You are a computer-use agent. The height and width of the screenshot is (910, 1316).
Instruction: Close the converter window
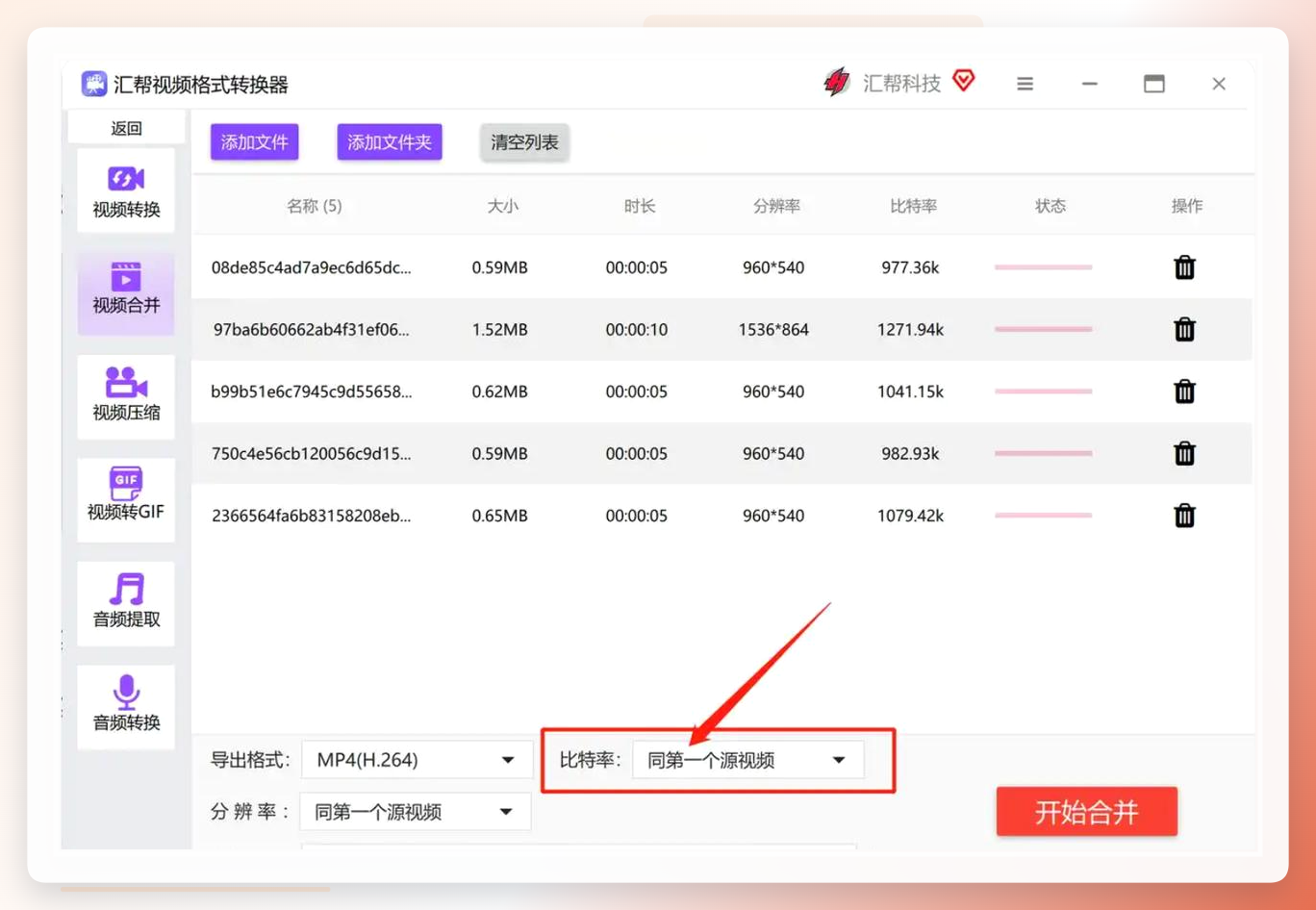click(x=1219, y=84)
